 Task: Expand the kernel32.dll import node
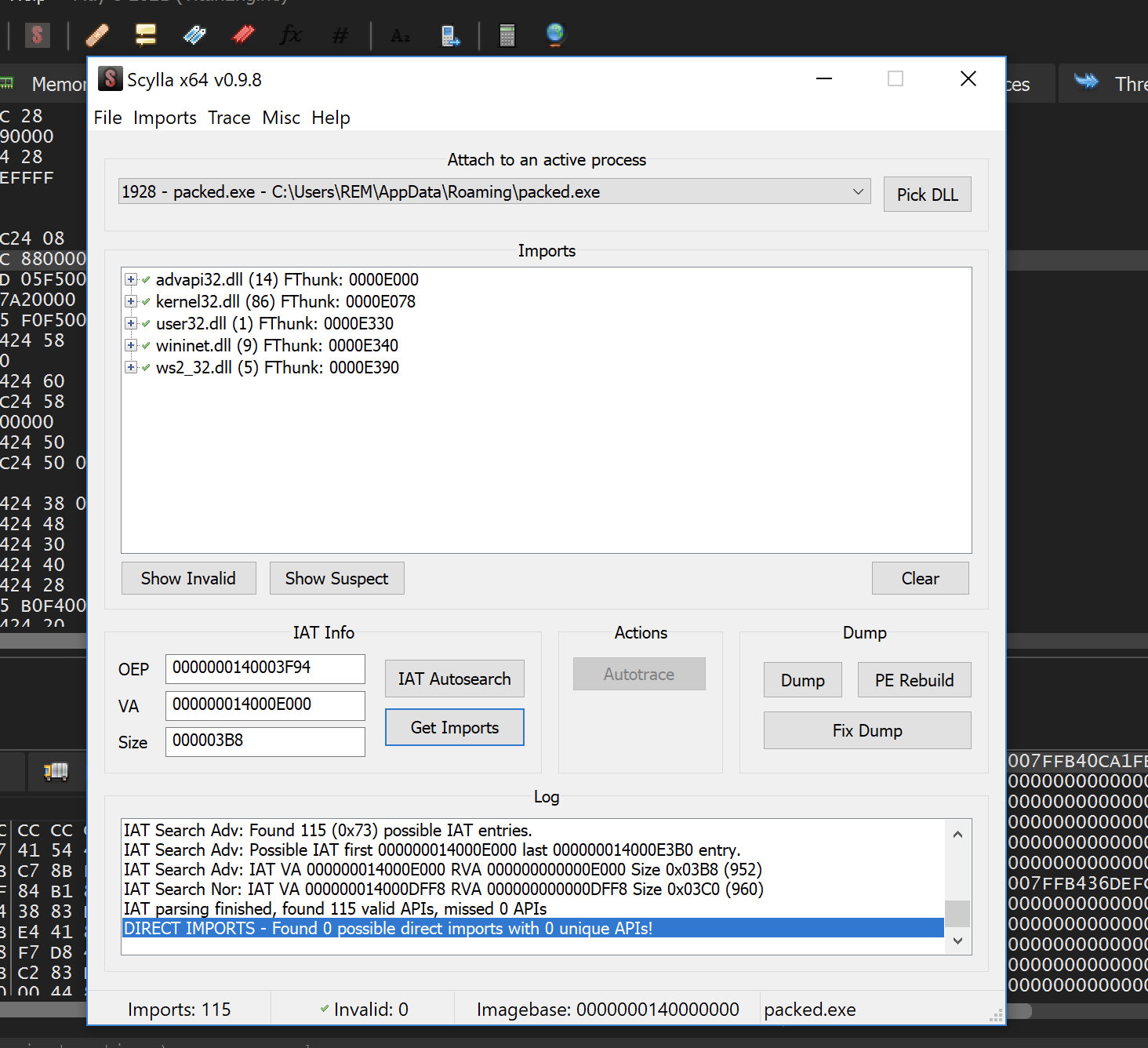click(131, 302)
